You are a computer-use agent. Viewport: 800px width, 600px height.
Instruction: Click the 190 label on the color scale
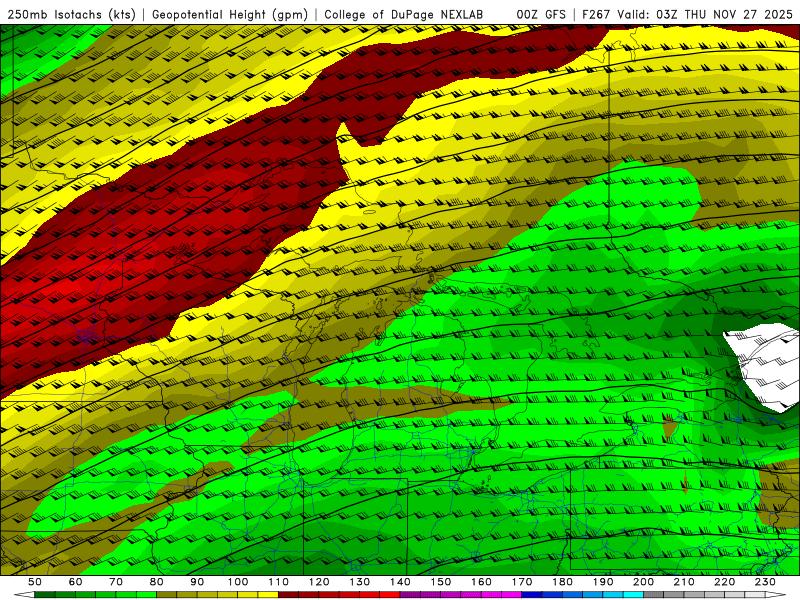603,582
